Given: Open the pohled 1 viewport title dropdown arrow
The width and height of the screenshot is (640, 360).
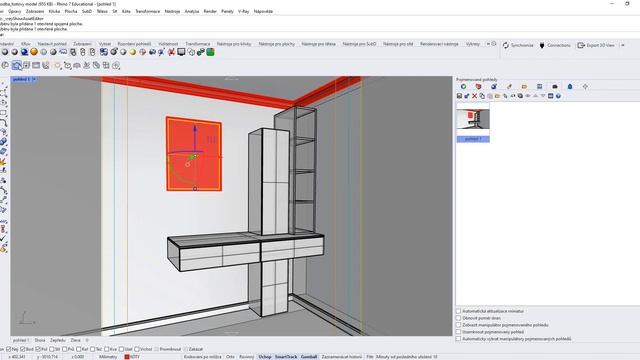Looking at the screenshot, I should (x=34, y=79).
